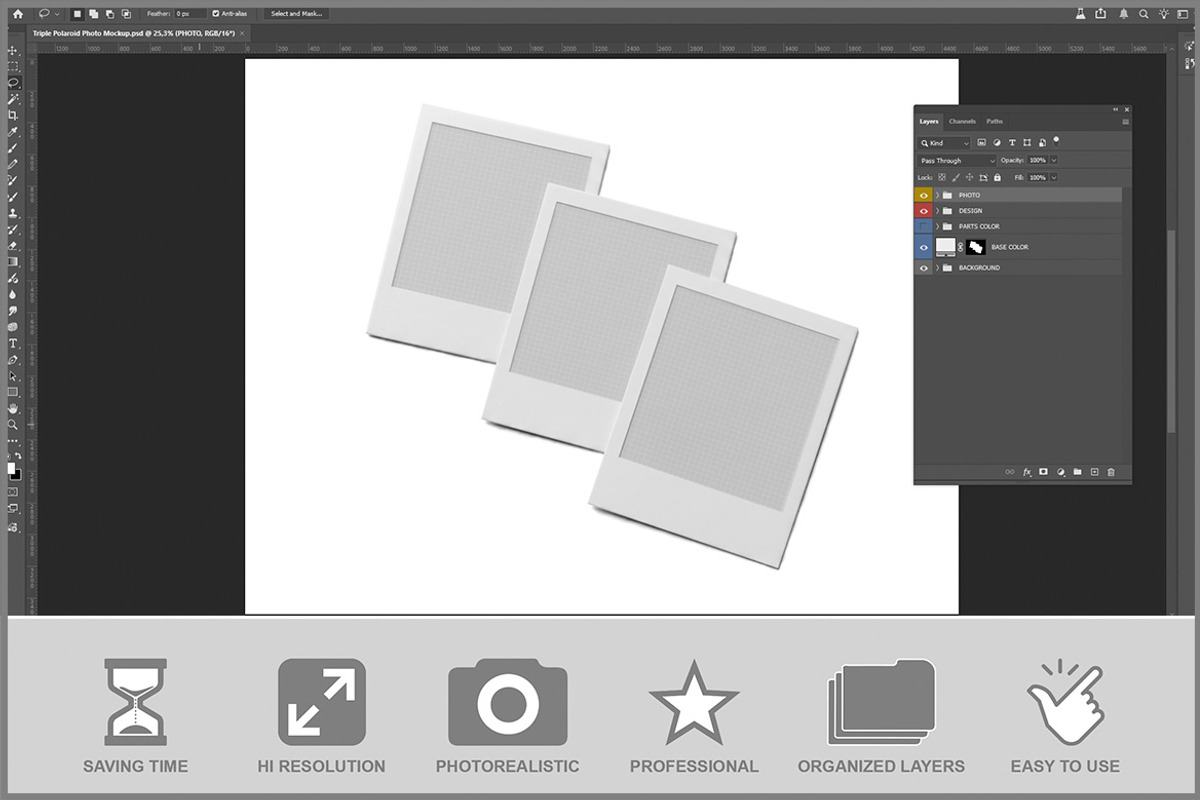Swap foreground and background colors

(20, 457)
